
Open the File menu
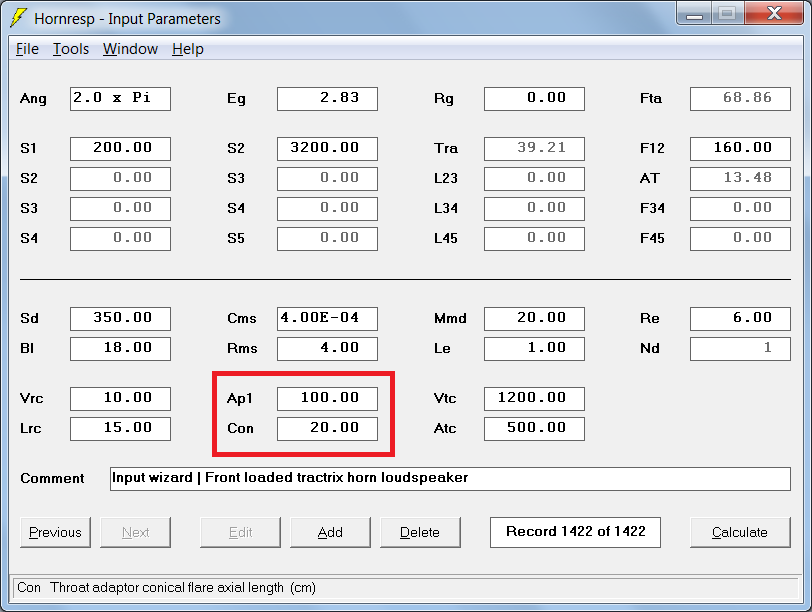pos(27,49)
